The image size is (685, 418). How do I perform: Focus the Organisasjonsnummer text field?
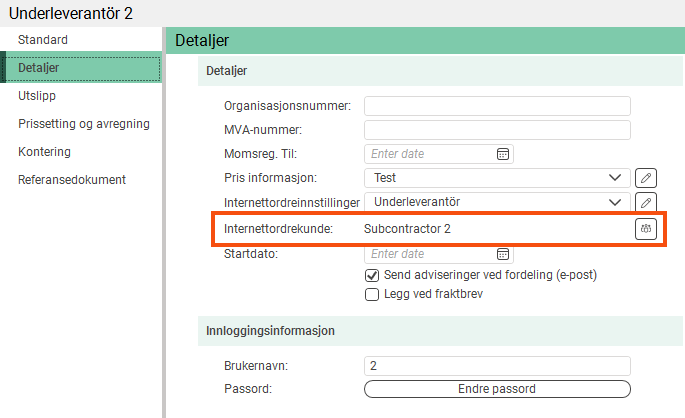[497, 106]
